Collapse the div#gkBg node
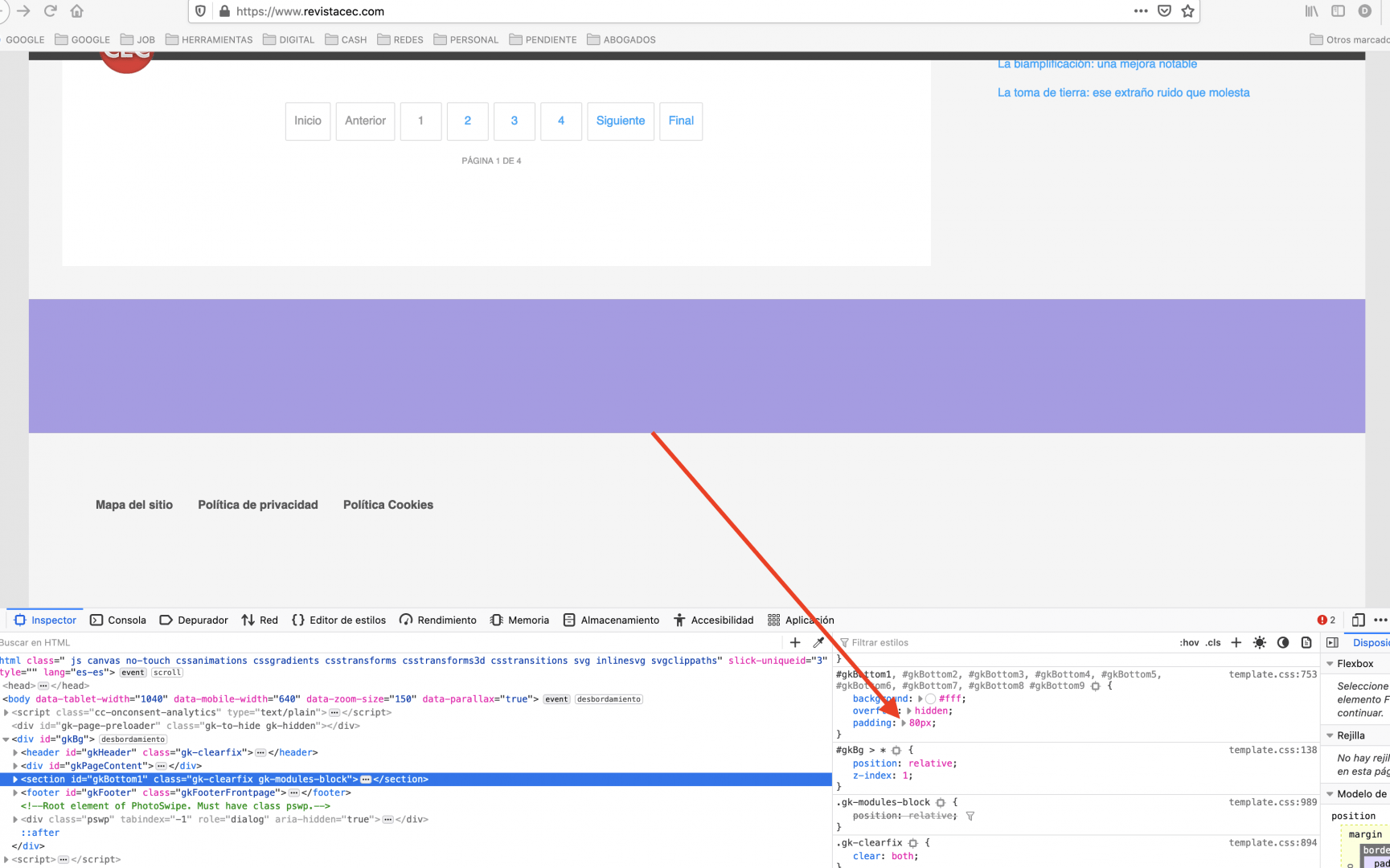 point(6,739)
